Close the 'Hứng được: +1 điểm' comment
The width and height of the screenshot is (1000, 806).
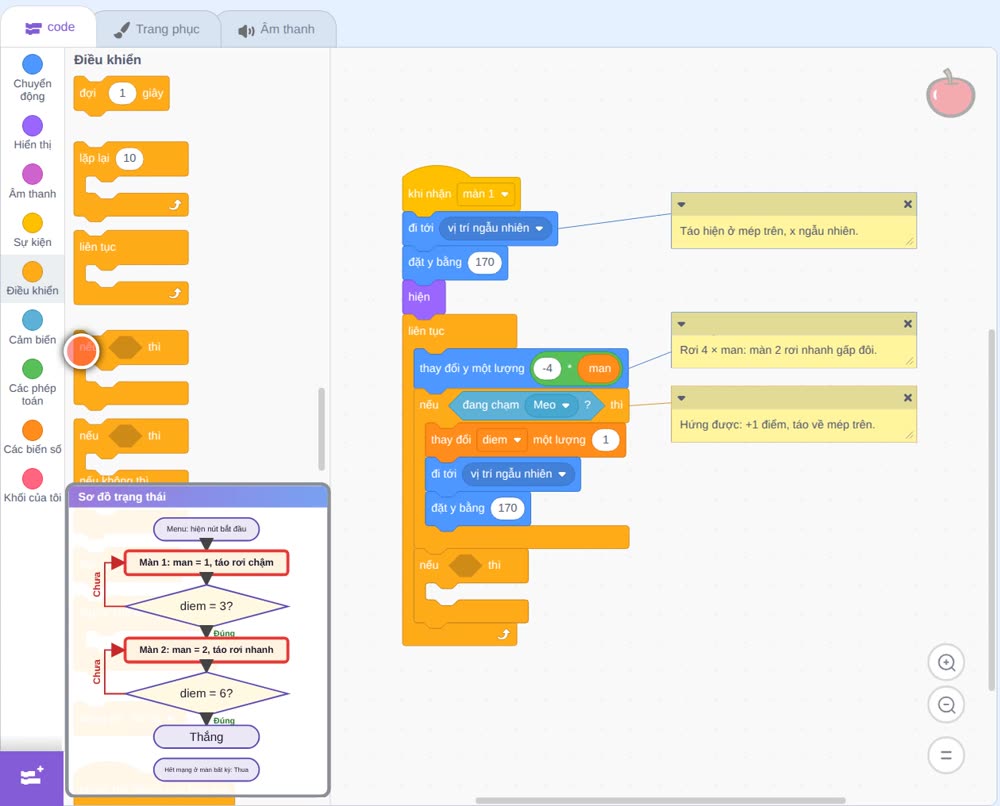point(908,398)
